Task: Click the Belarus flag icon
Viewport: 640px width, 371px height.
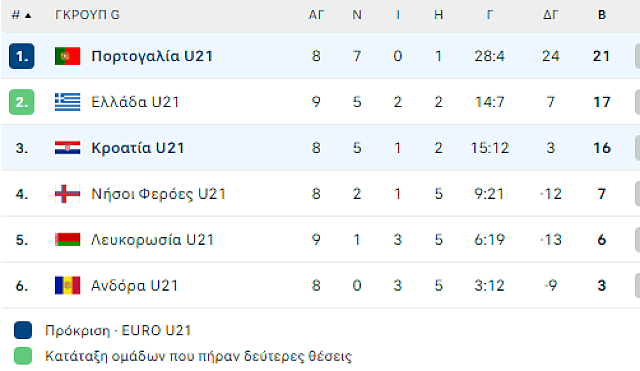Action: tap(67, 240)
